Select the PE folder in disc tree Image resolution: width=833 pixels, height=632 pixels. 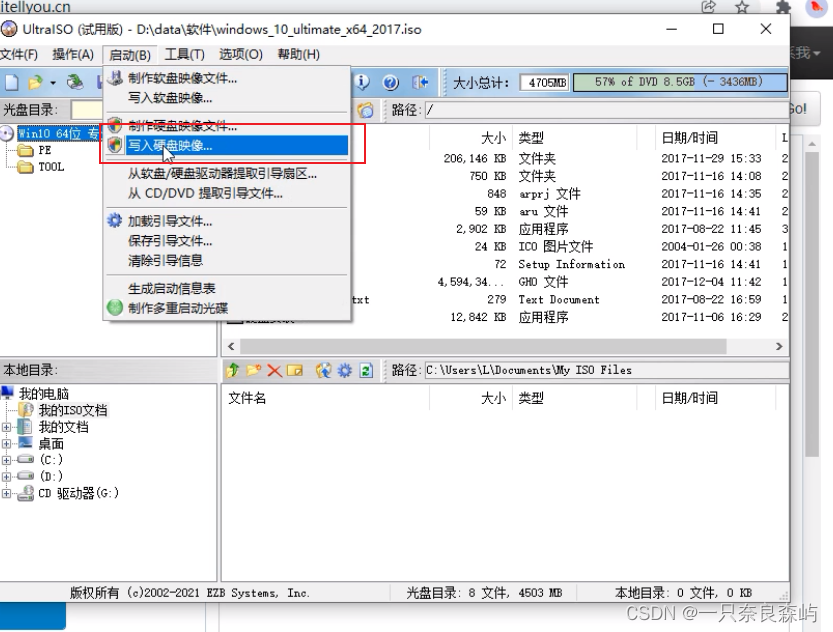coord(45,150)
